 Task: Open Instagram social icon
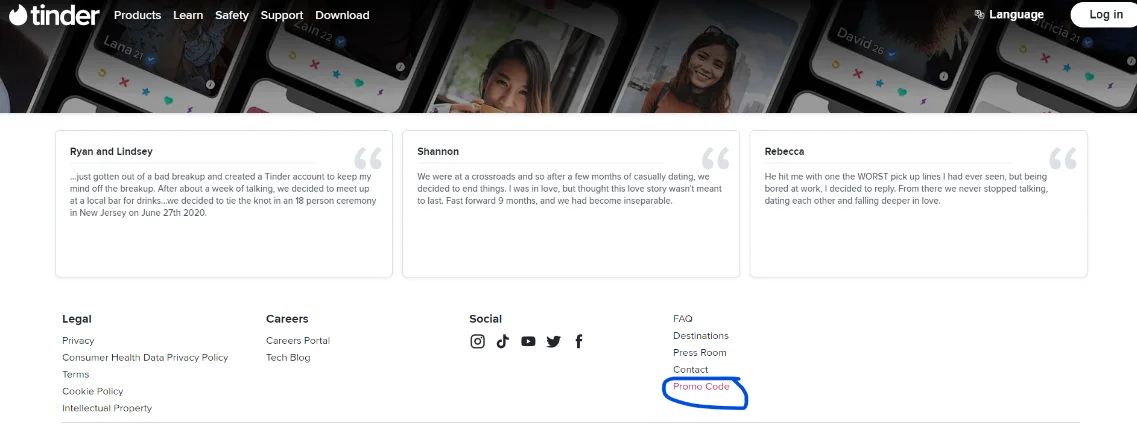[477, 341]
